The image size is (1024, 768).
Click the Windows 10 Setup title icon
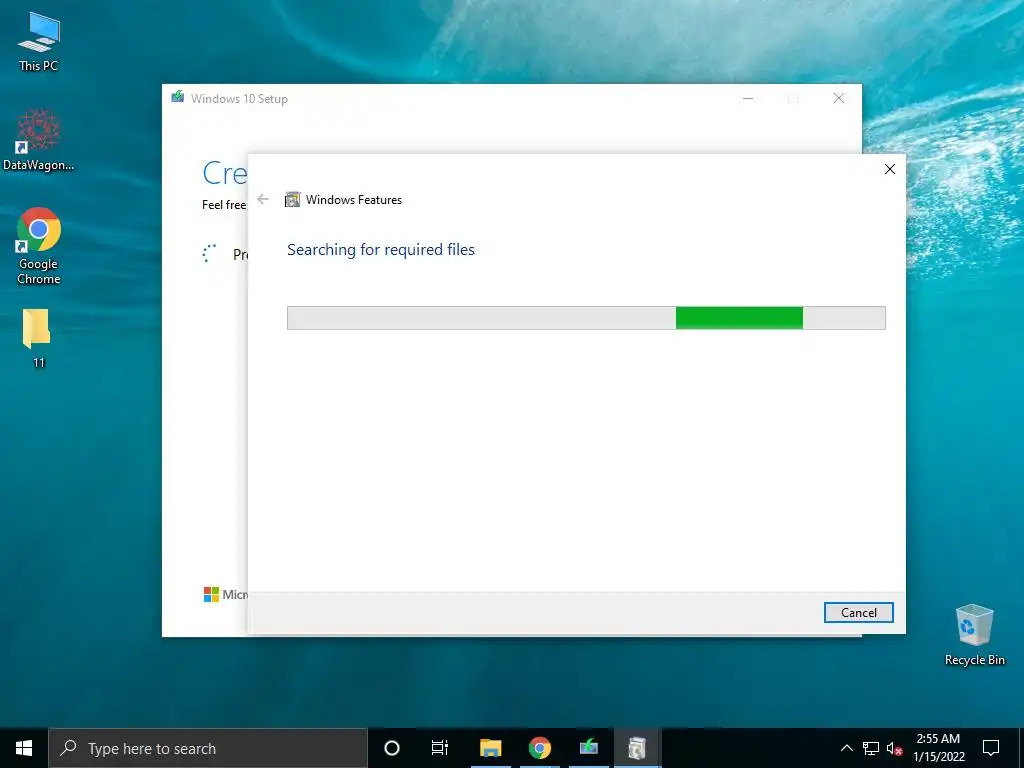pos(178,98)
